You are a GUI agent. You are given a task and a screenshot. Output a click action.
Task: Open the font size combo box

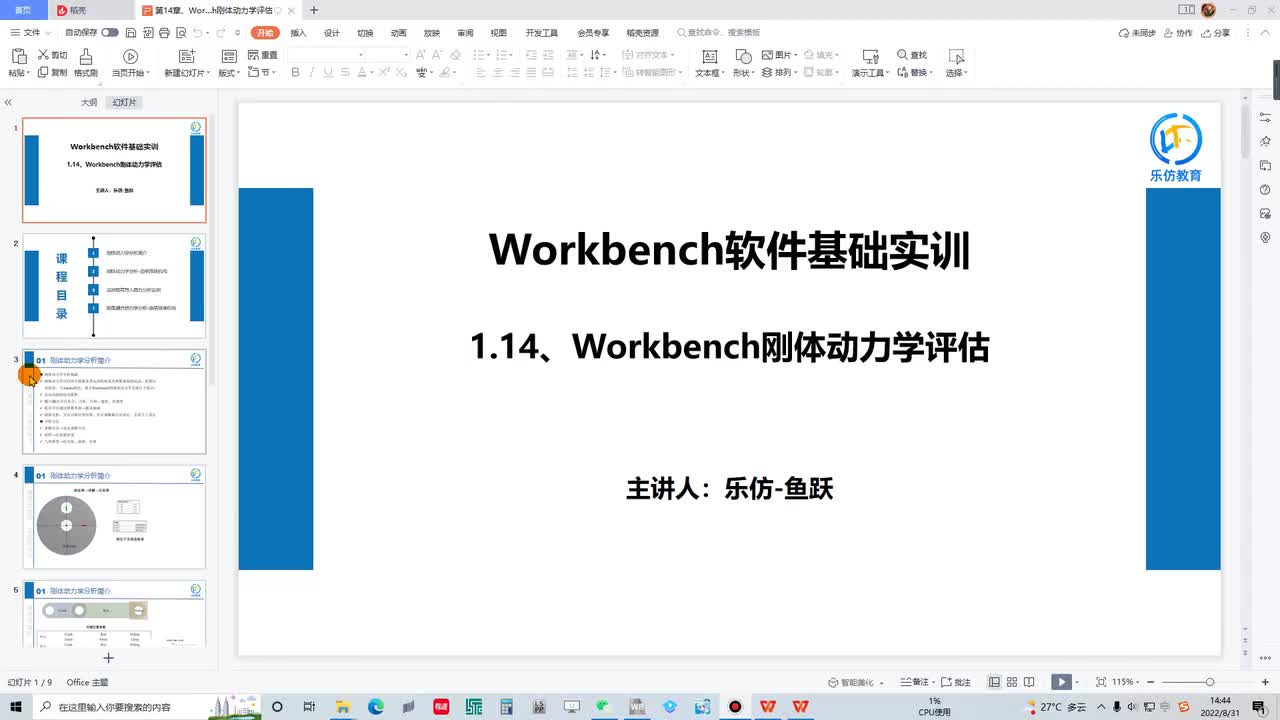coord(387,55)
